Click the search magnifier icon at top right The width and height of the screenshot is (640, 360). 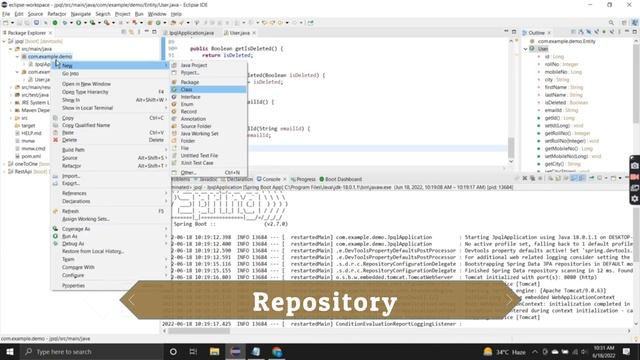[611, 22]
